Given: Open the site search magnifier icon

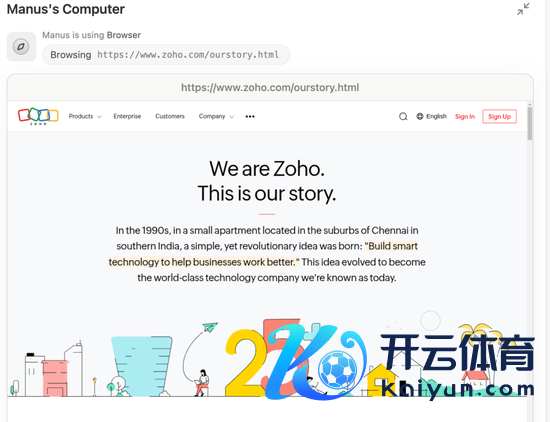Looking at the screenshot, I should (x=403, y=116).
